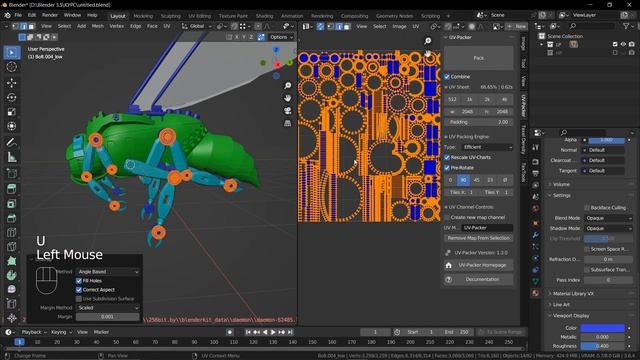Enable face select mode
Image resolution: width=640 pixels, height=360 pixels.
31,26
